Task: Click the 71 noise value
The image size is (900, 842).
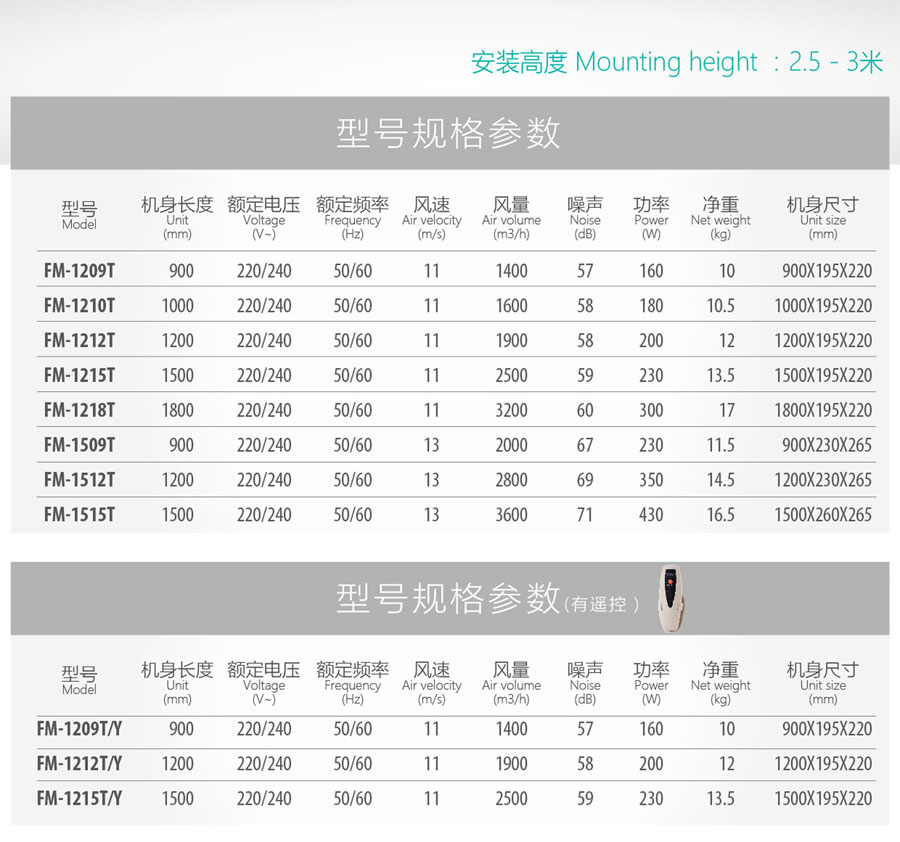Action: (585, 515)
